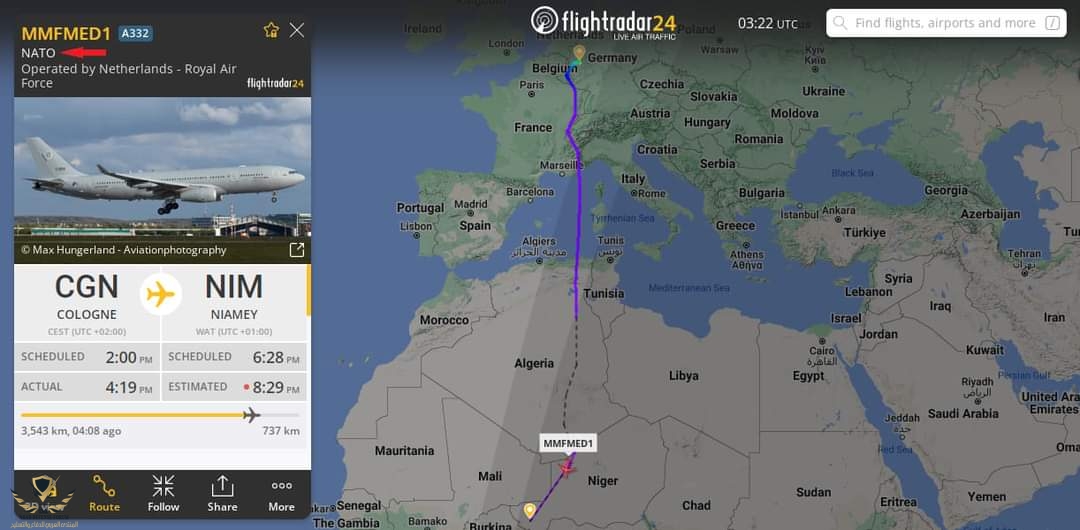Focus the Find flights search field
Viewport: 1080px width, 530px height.
[x=946, y=23]
